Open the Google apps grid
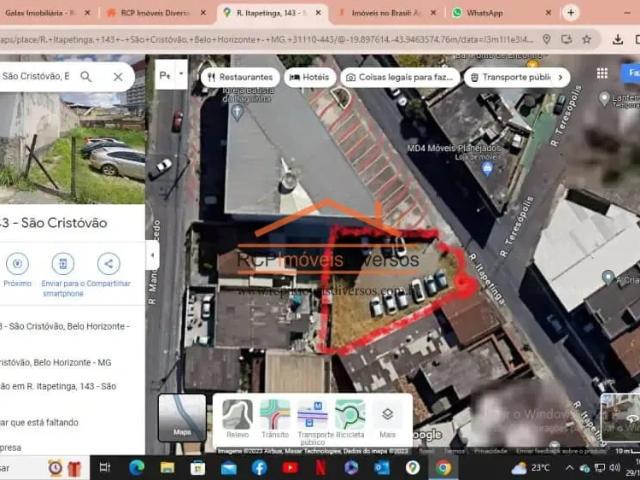 point(602,73)
